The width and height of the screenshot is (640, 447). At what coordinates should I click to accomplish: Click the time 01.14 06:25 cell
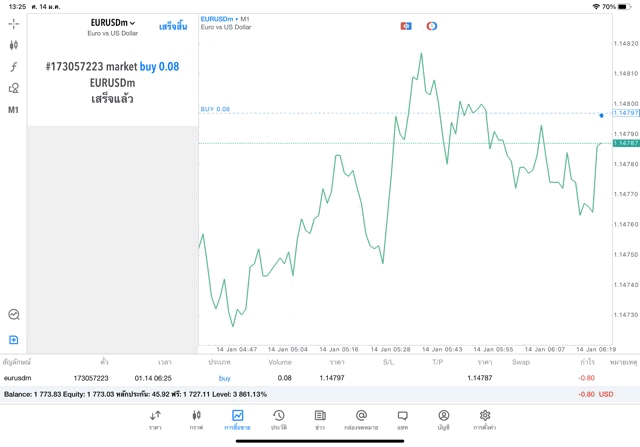(153, 378)
